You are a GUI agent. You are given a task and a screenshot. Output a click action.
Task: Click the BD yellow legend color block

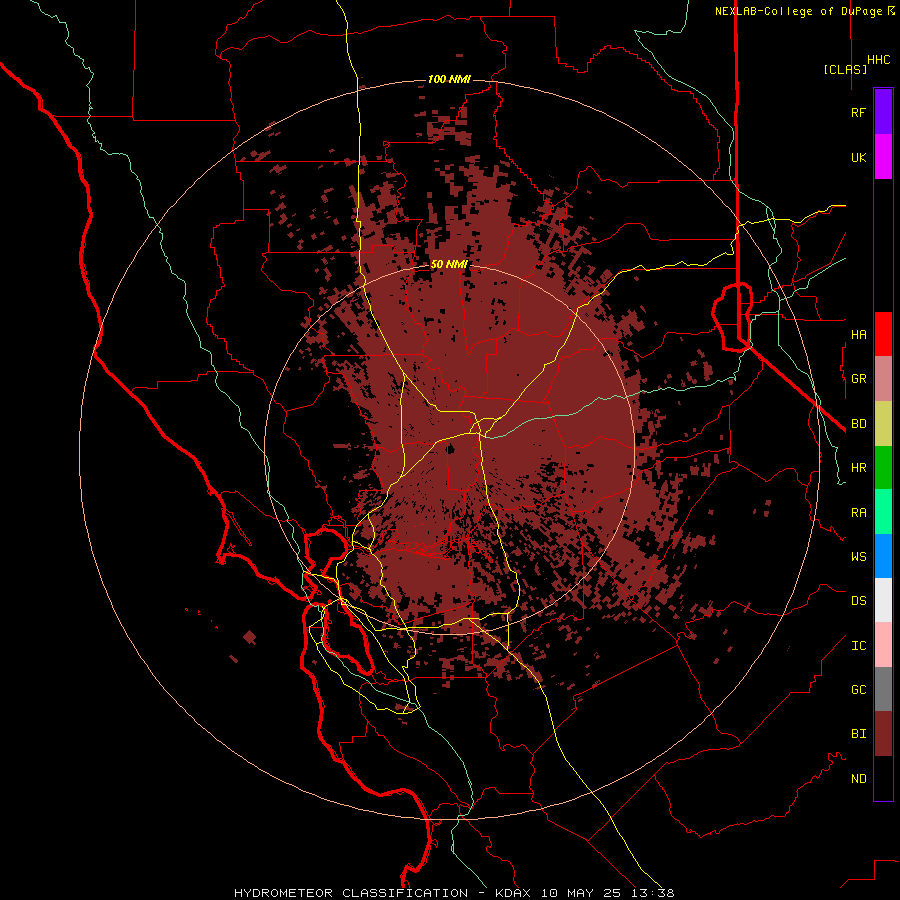coord(883,423)
